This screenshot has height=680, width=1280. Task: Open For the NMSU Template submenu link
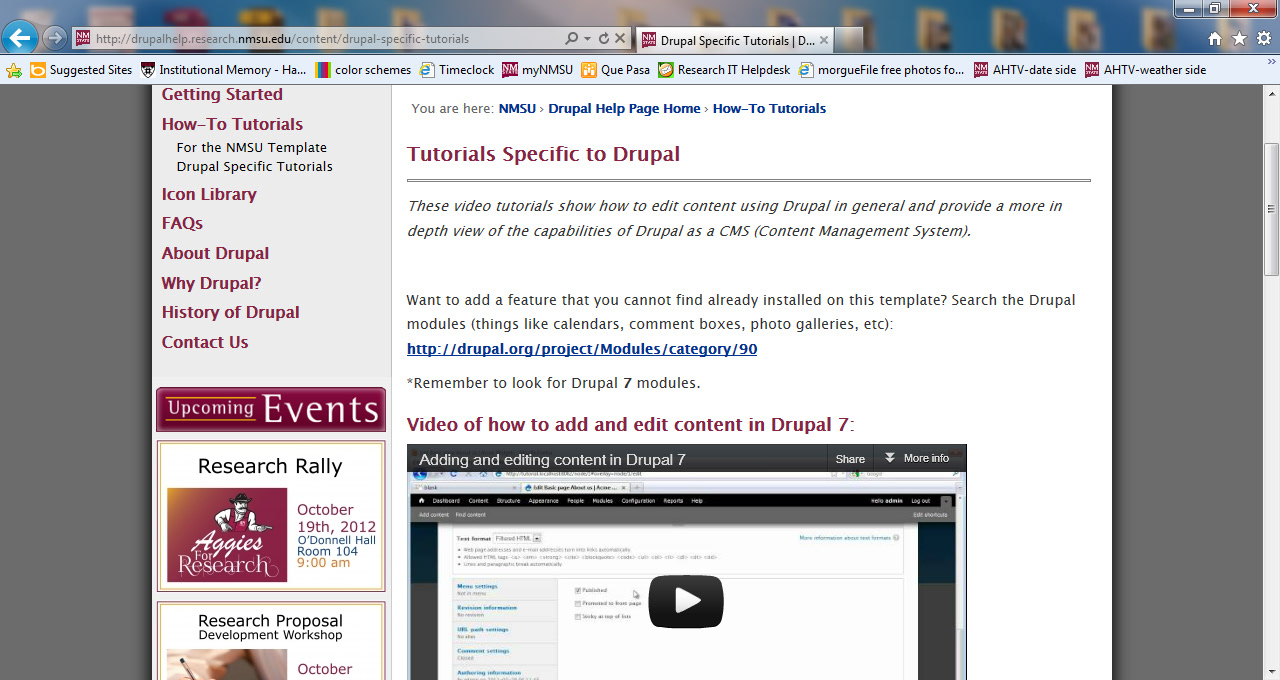tap(252, 147)
